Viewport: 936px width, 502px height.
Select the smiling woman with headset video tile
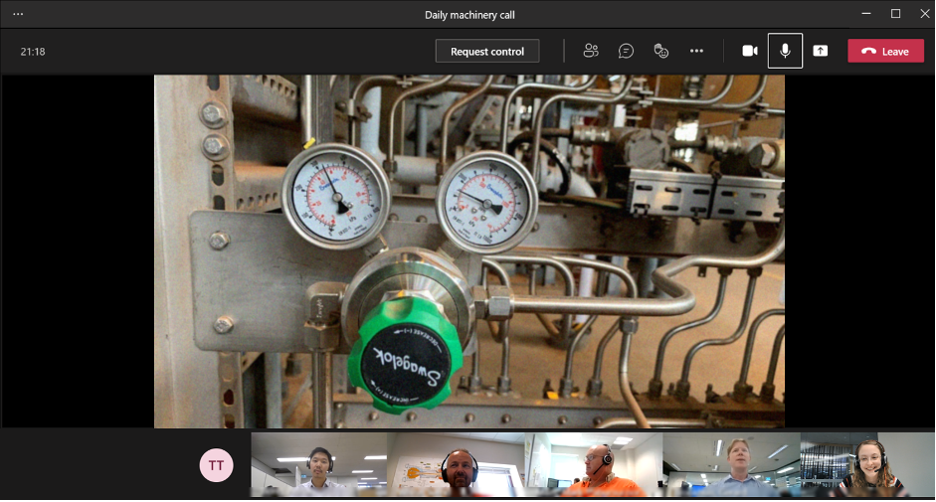(867, 465)
